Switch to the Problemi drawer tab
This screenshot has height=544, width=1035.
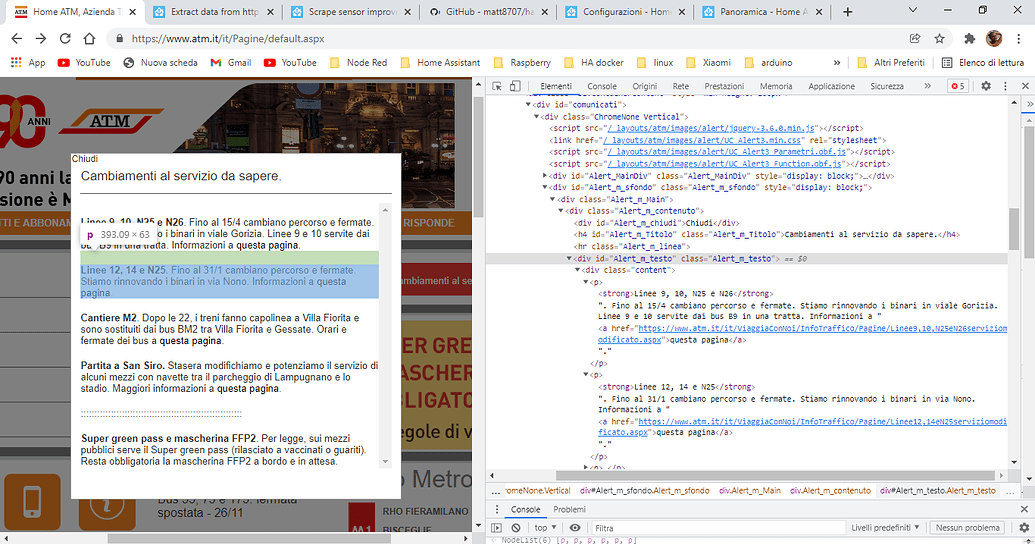(569, 509)
